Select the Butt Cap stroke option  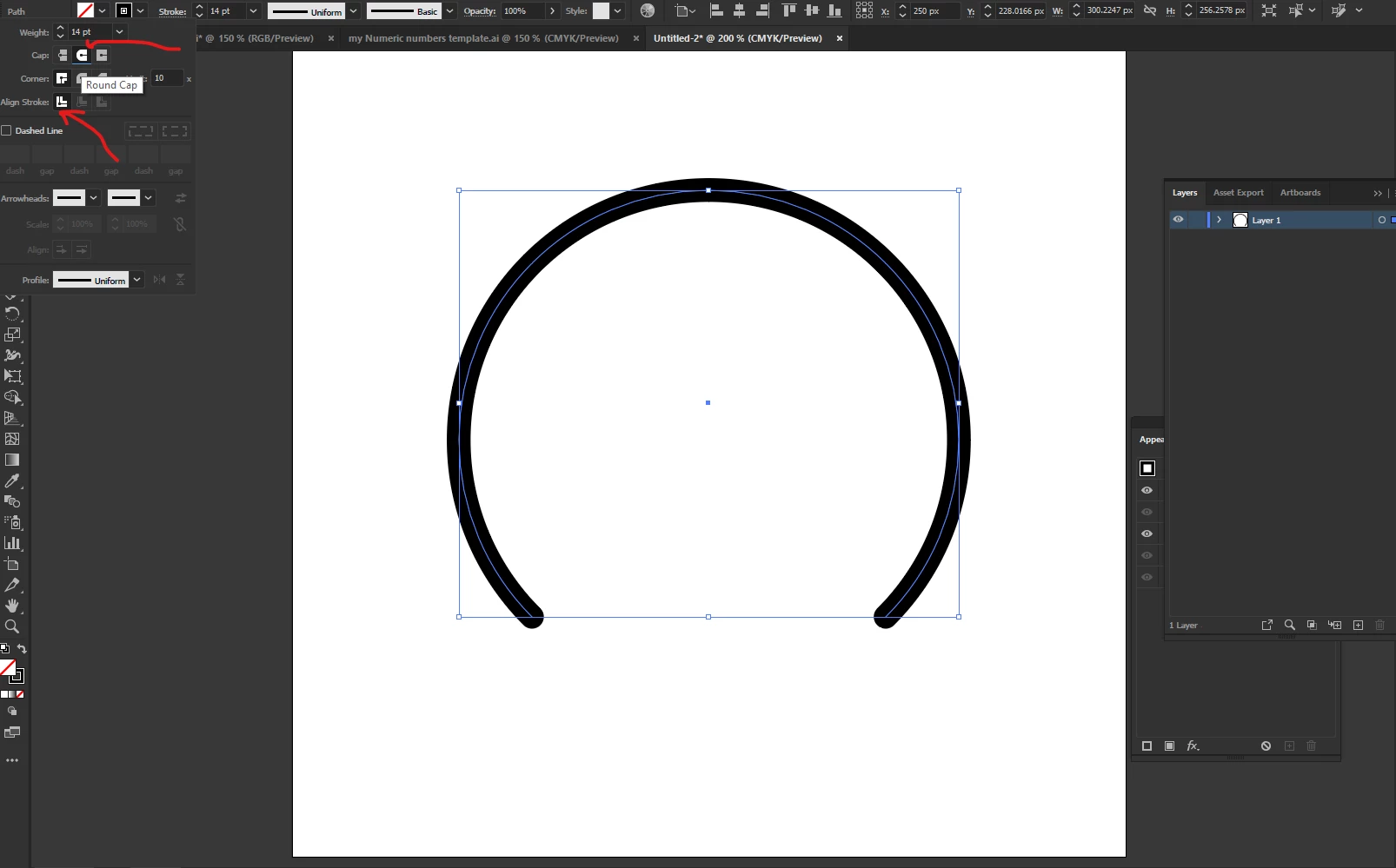click(62, 55)
